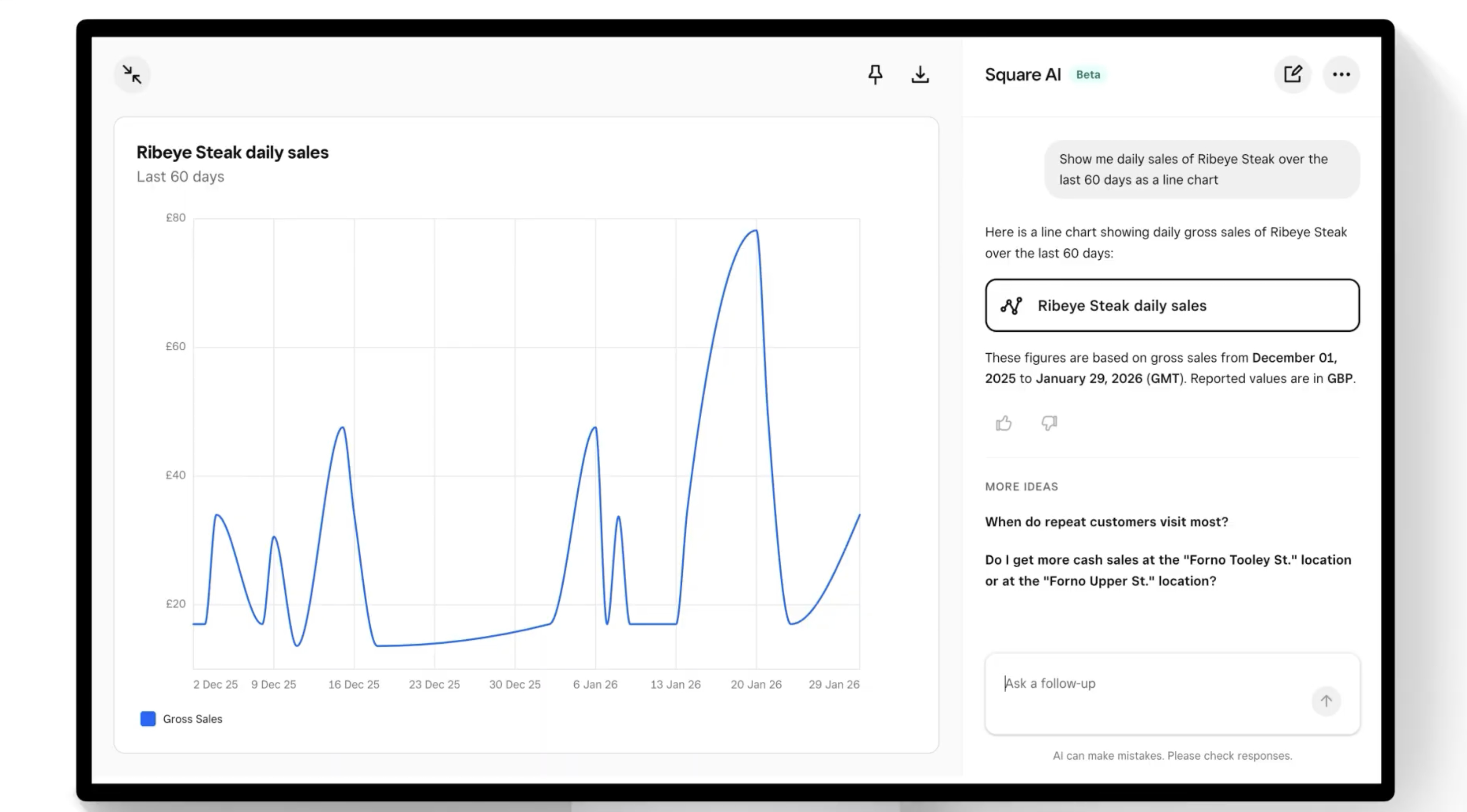
Task: Open the Ribeye Steak daily sales chart card
Action: 1171,306
